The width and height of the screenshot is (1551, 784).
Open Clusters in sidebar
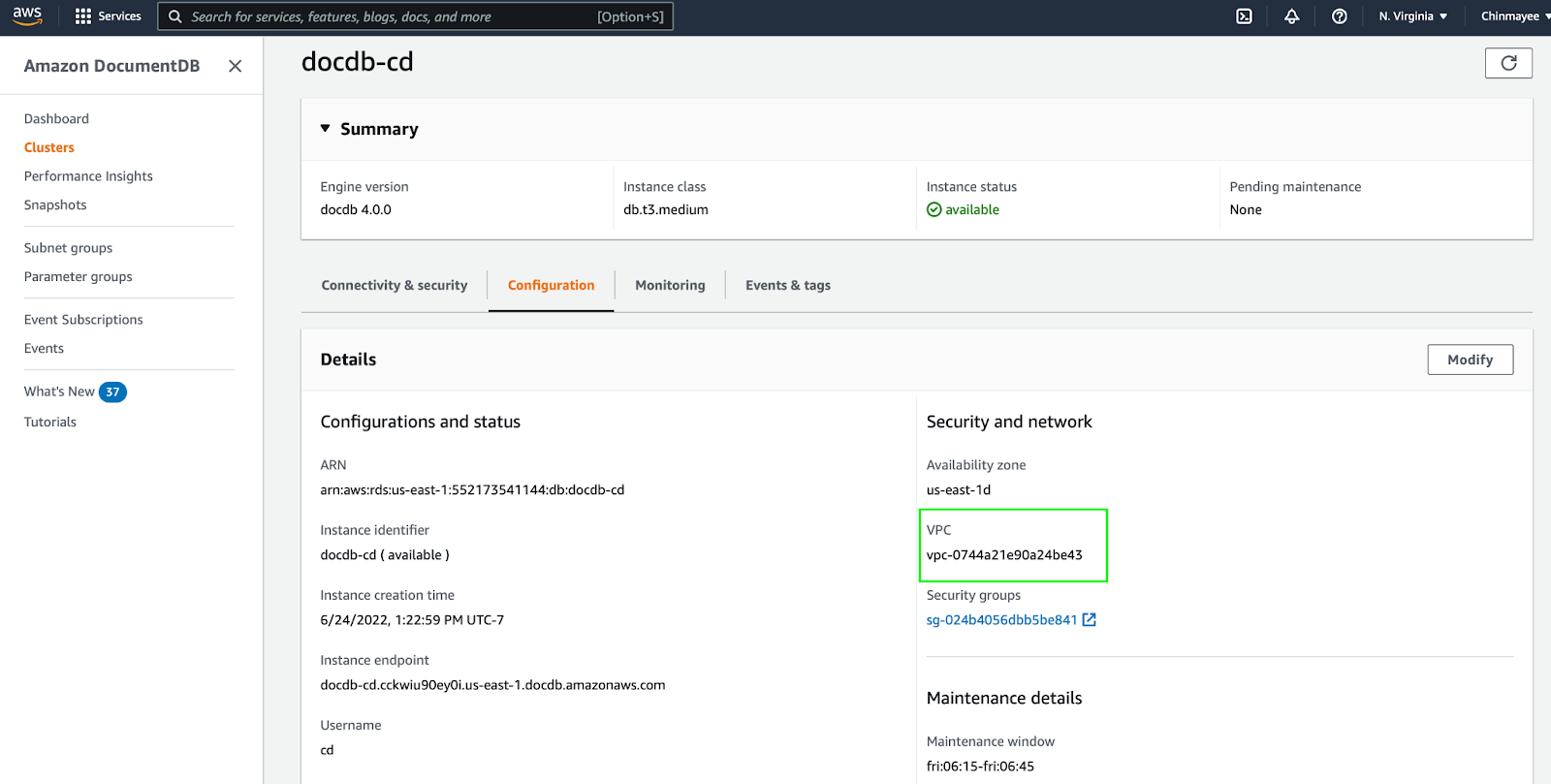(x=49, y=147)
